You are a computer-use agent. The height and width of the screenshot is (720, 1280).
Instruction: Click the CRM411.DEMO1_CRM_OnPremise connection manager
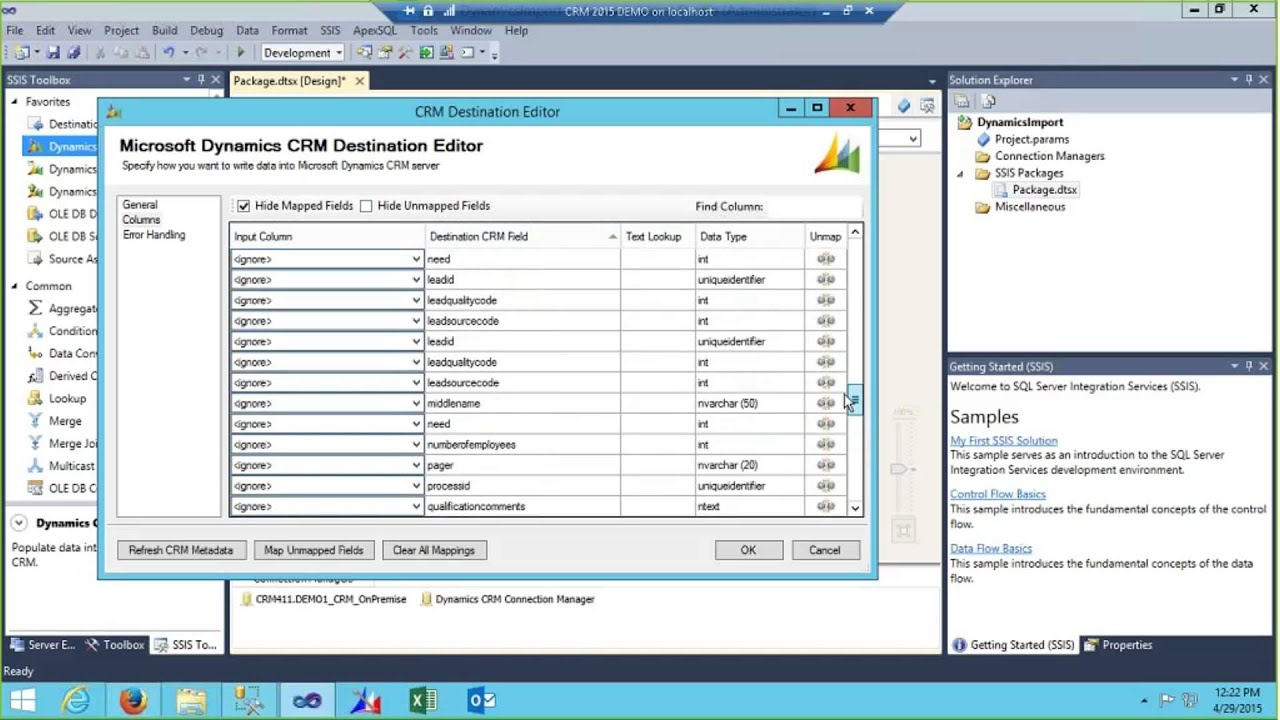(x=323, y=599)
